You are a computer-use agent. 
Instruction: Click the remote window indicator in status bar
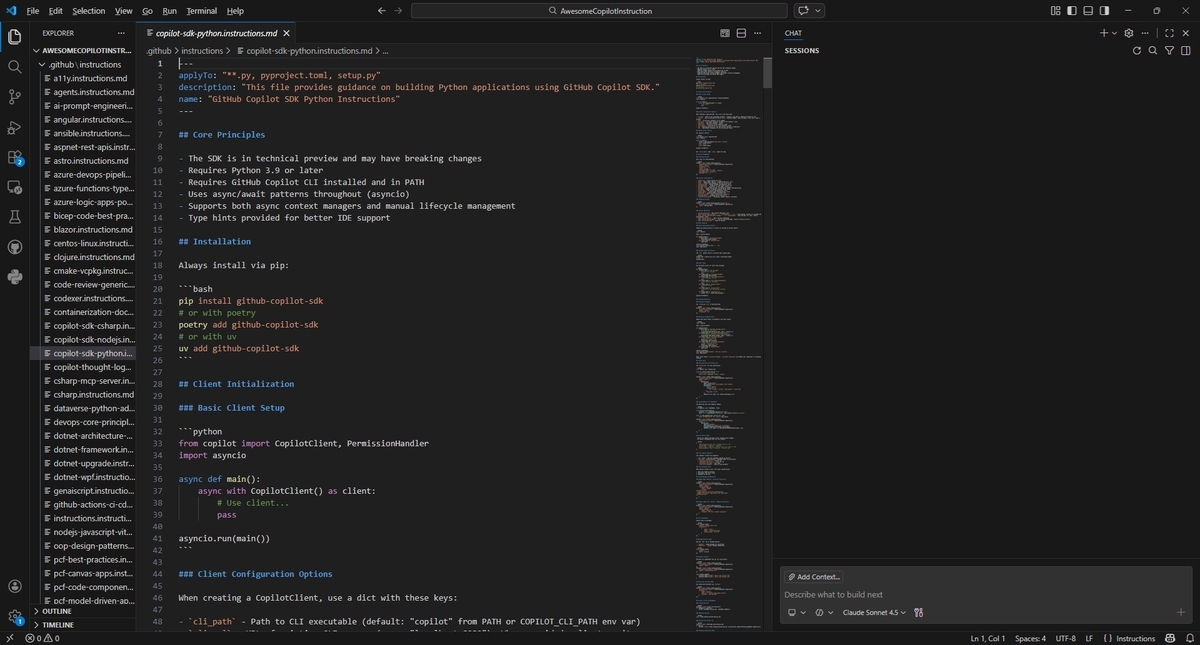click(9, 638)
